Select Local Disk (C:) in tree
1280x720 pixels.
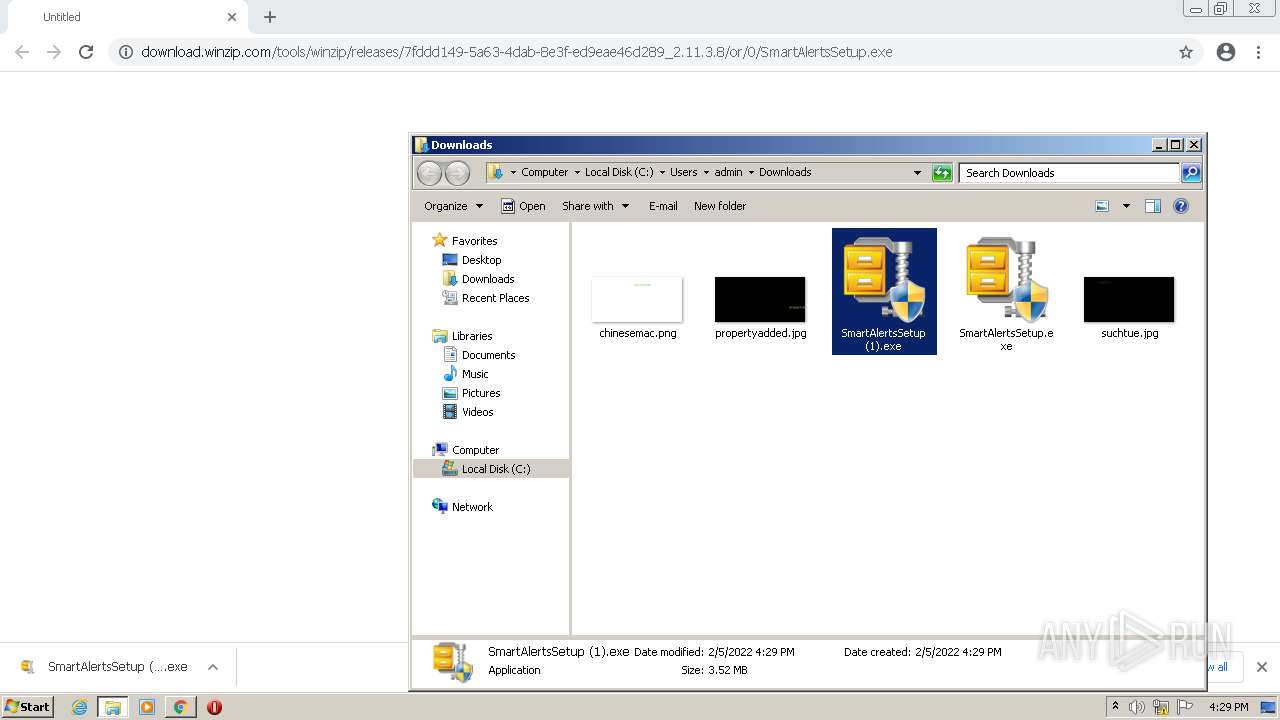(491, 469)
